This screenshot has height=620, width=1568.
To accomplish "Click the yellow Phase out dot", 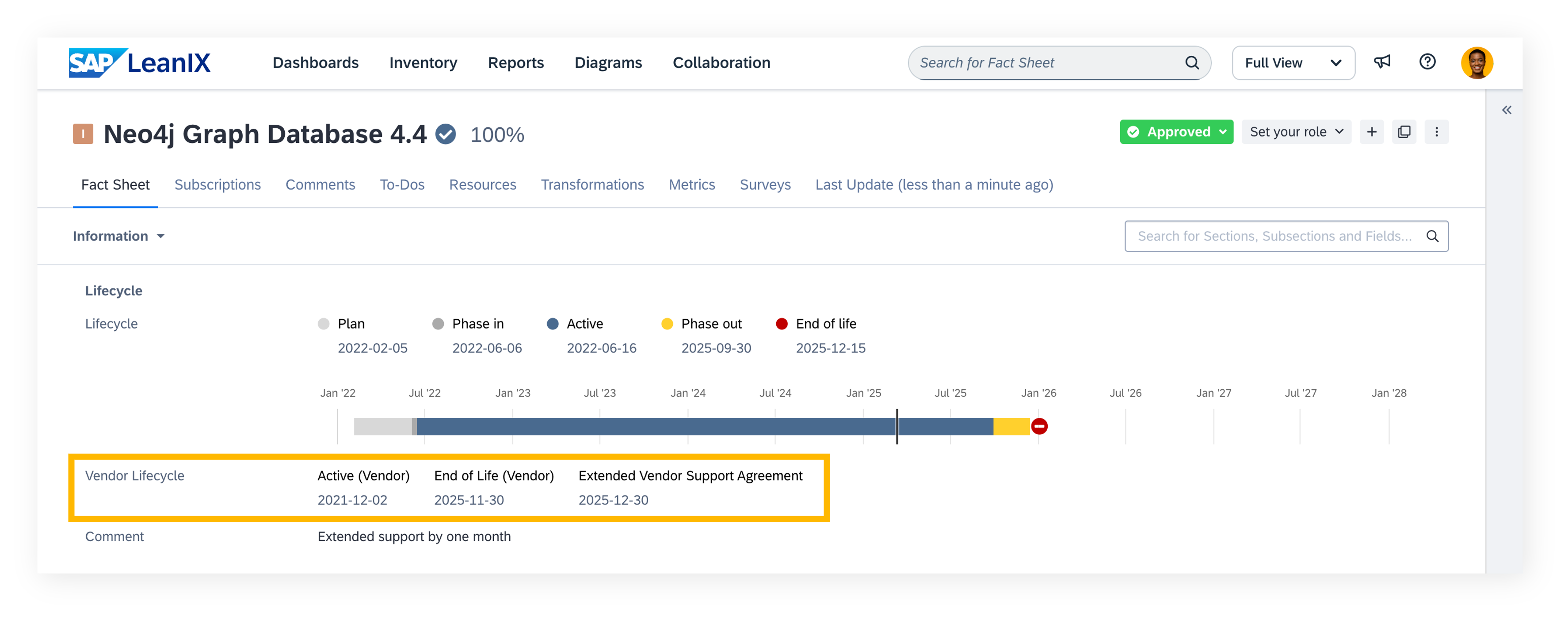I will click(667, 324).
